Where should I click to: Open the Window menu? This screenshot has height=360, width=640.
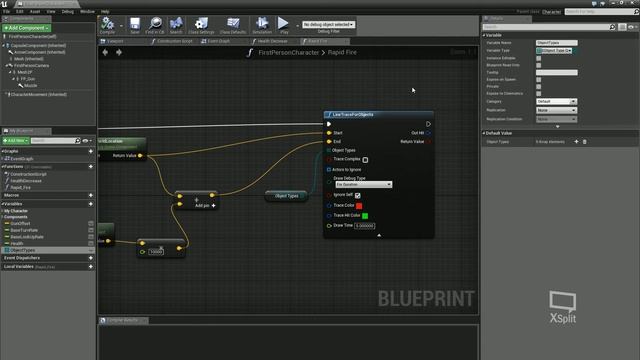tap(87, 11)
